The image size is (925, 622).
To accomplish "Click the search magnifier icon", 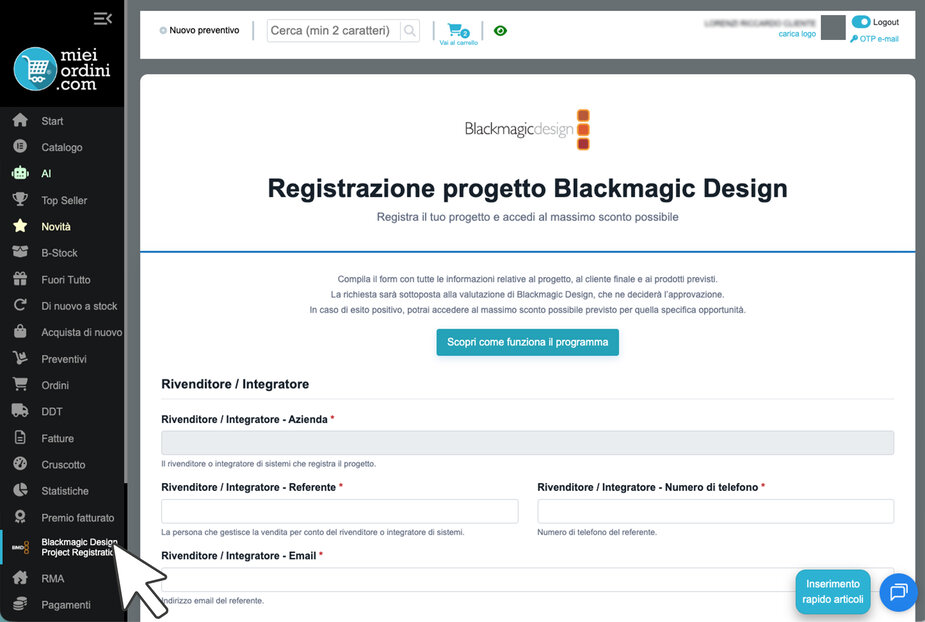I will (409, 31).
